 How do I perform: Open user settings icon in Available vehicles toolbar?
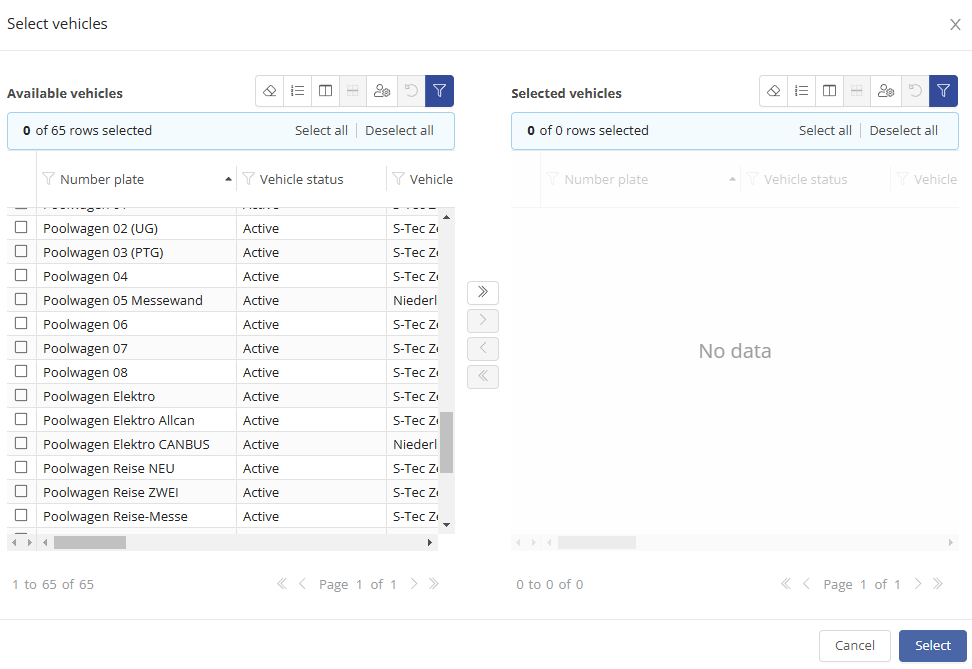[381, 91]
